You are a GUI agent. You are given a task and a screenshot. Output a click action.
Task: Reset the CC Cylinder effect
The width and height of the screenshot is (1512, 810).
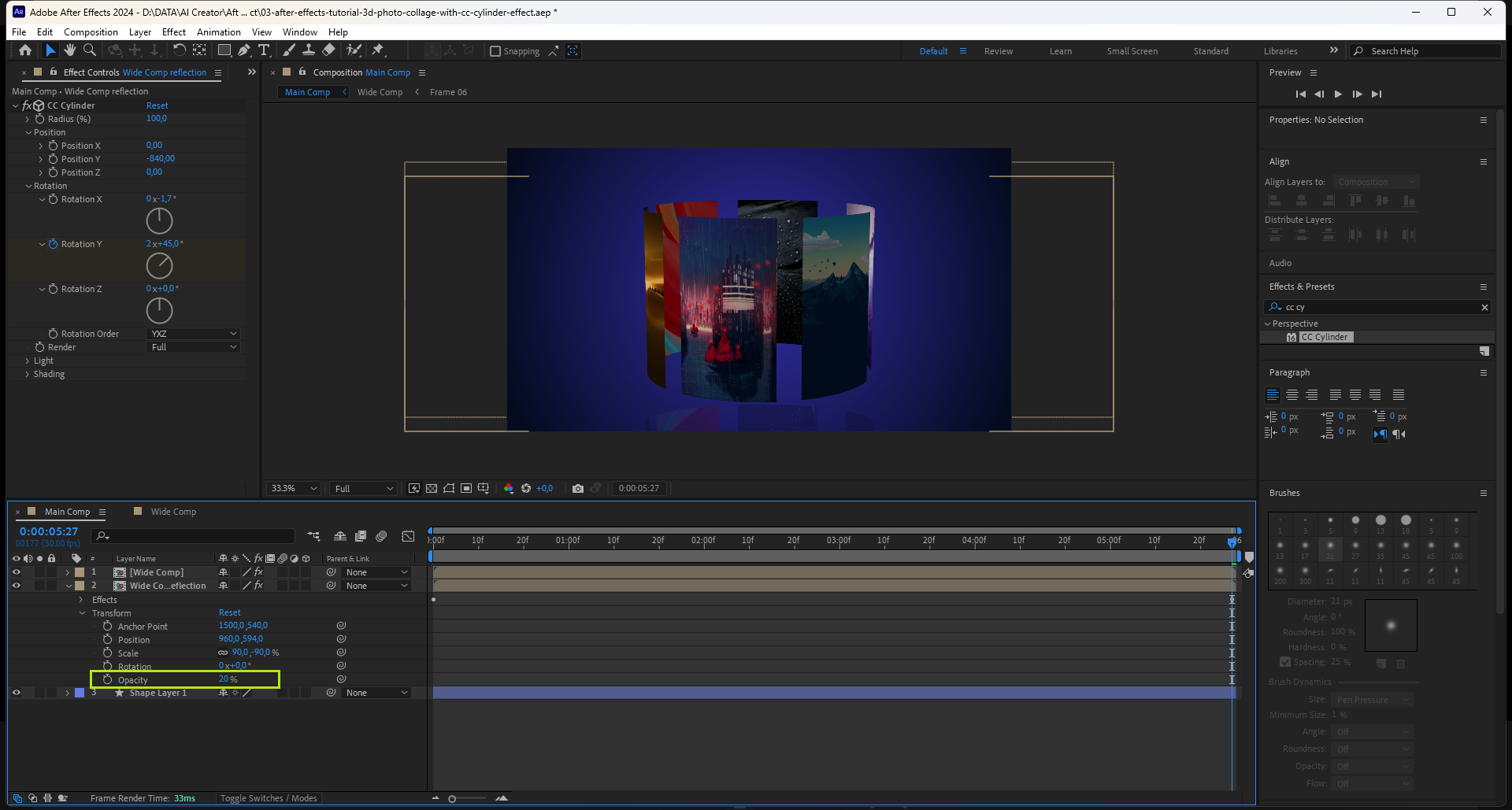coord(157,105)
